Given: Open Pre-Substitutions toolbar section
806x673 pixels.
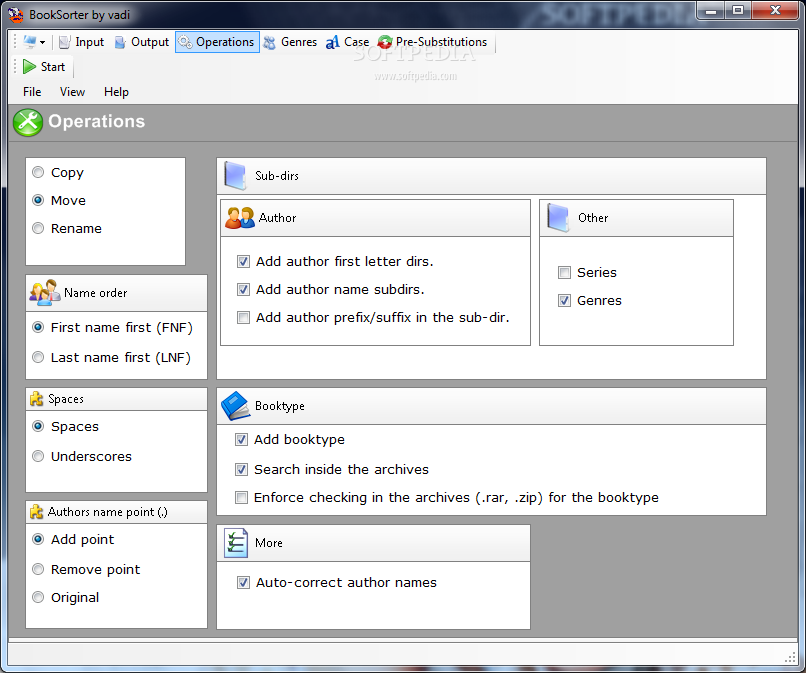Looking at the screenshot, I should click(x=432, y=42).
